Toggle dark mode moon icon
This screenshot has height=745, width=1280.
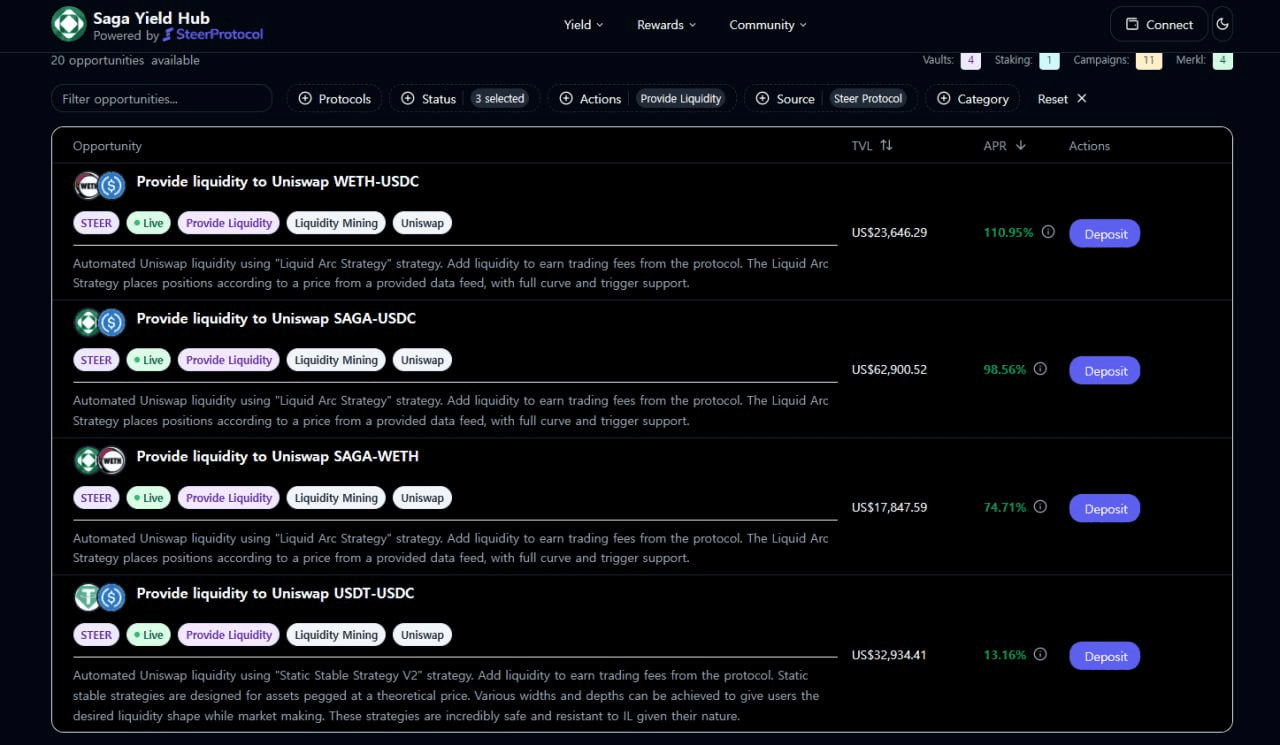tap(1222, 24)
